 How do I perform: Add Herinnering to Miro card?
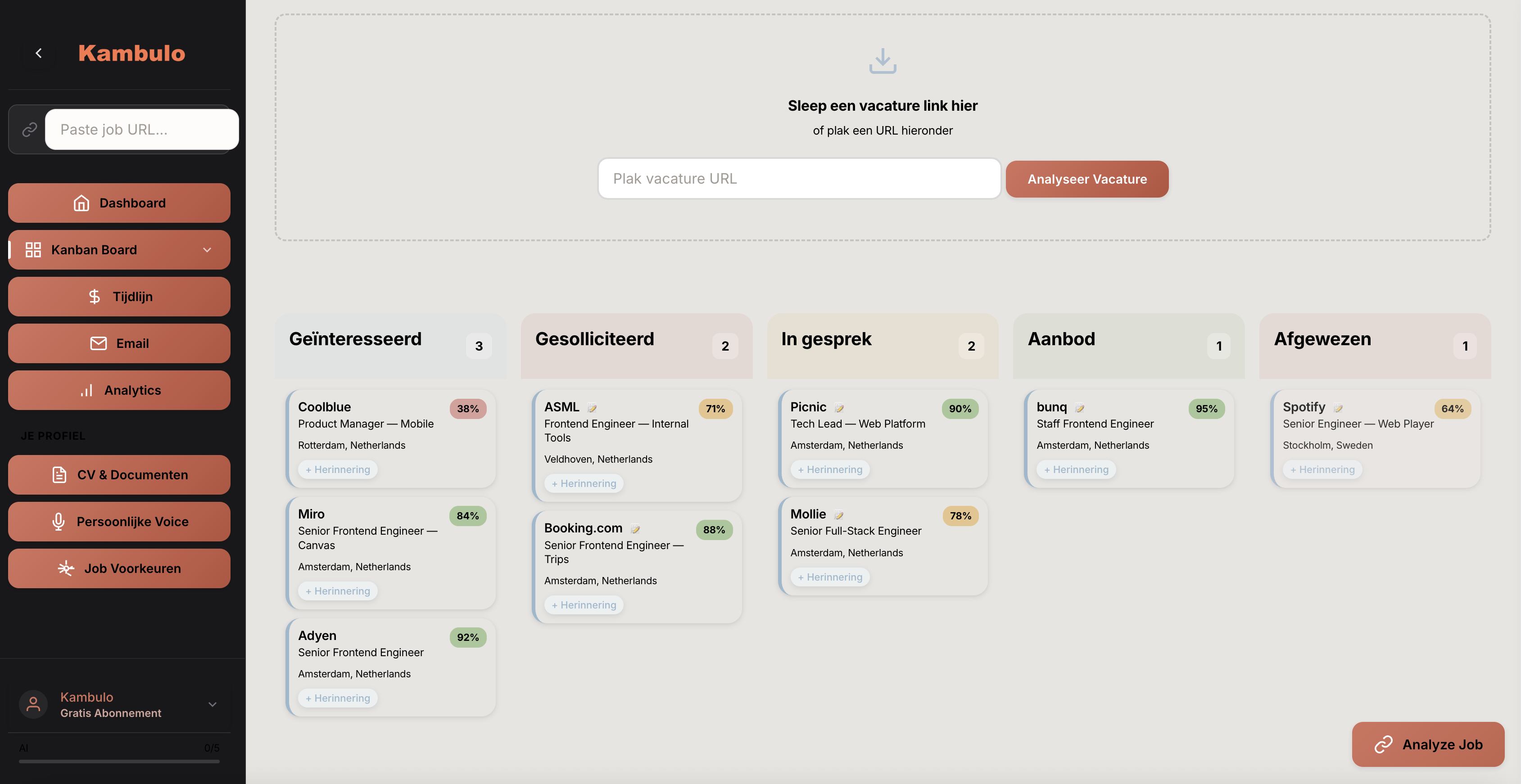pyautogui.click(x=338, y=591)
